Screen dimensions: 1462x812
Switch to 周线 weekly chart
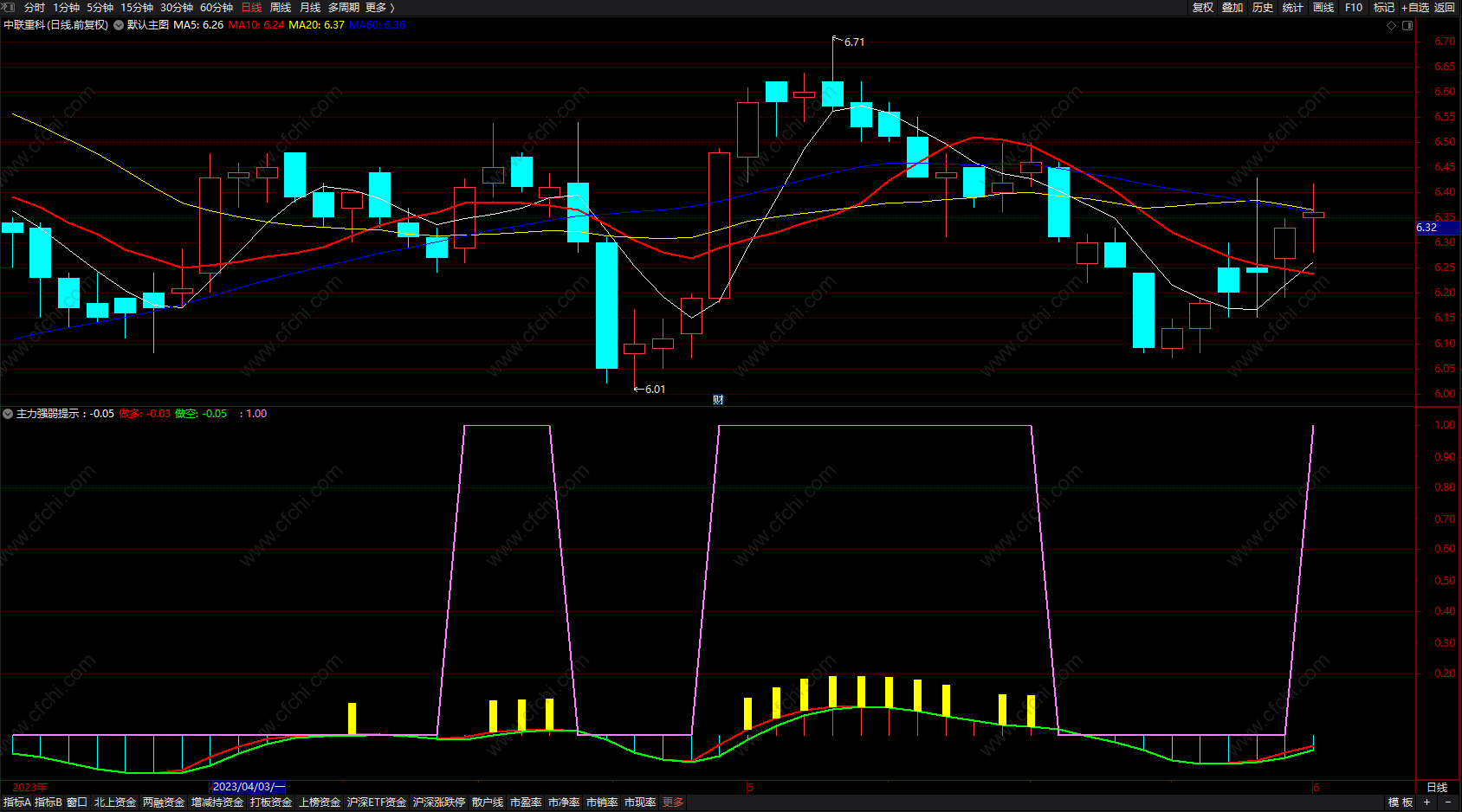(281, 7)
